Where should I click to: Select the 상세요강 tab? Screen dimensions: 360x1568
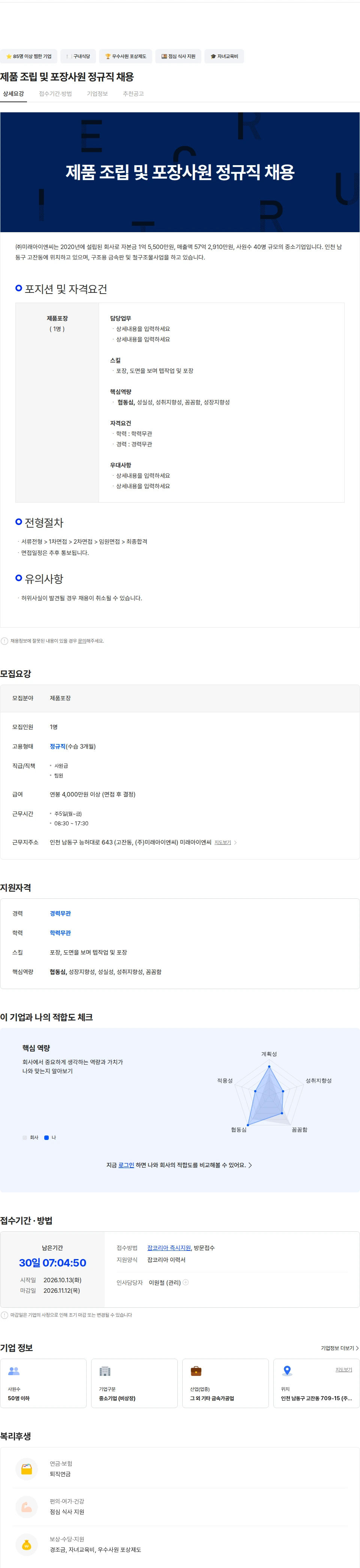pyautogui.click(x=13, y=94)
